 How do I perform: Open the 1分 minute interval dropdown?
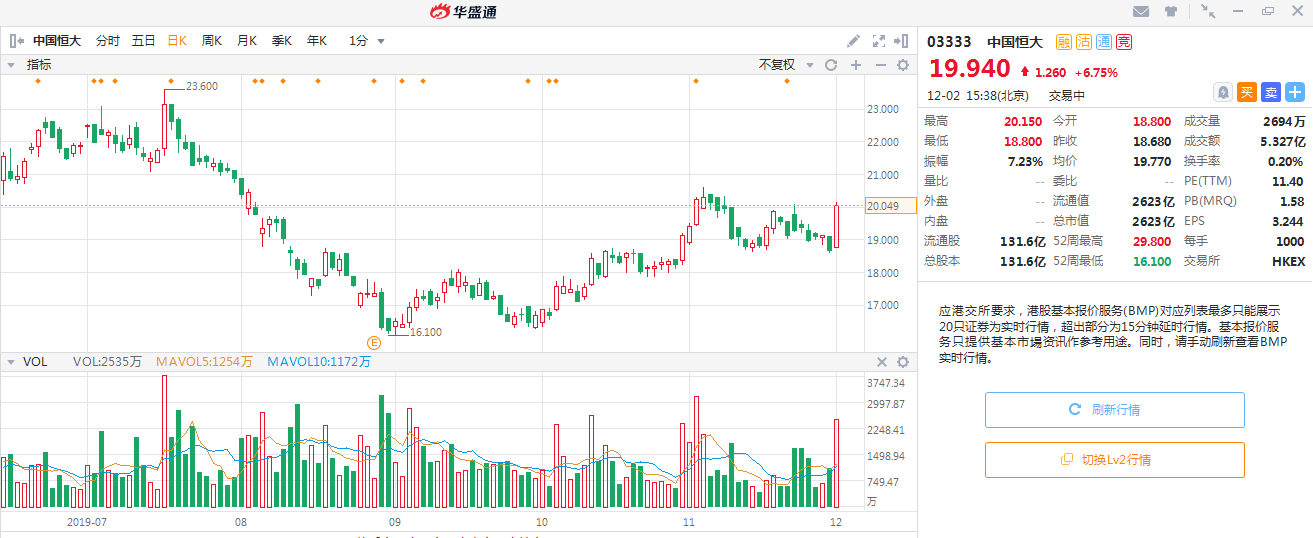(x=366, y=41)
